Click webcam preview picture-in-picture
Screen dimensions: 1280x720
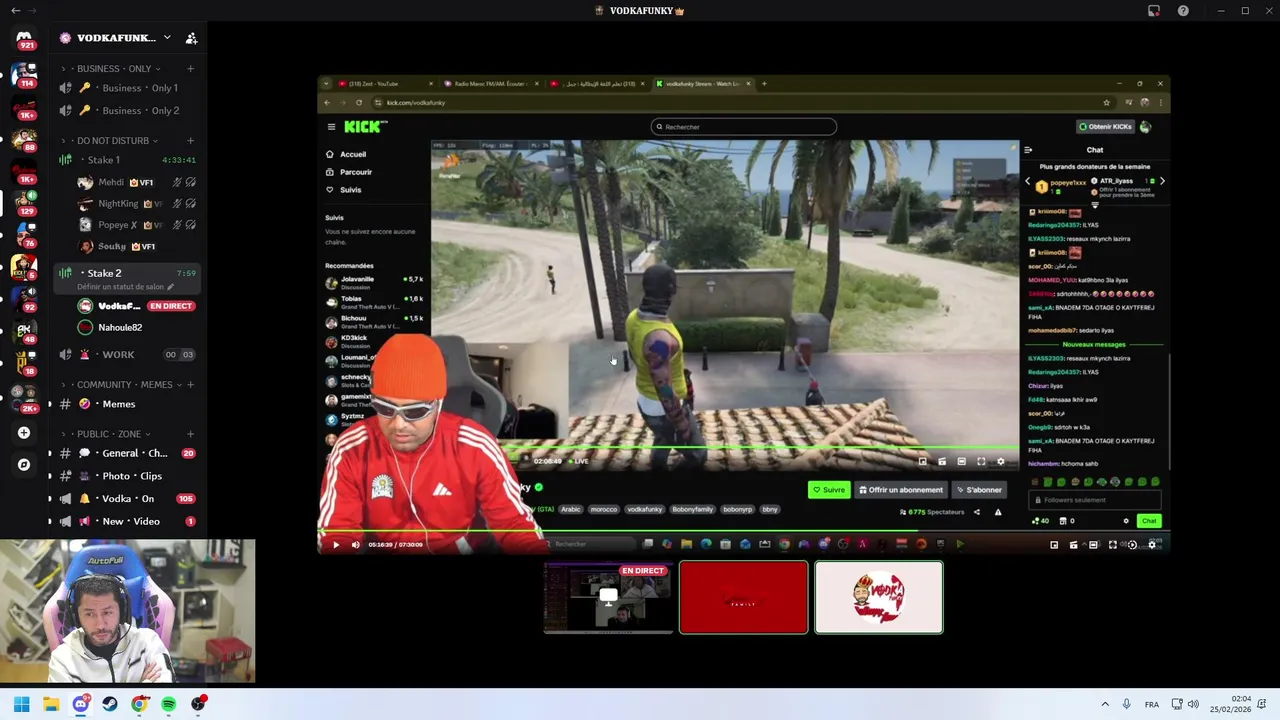[x=128, y=611]
